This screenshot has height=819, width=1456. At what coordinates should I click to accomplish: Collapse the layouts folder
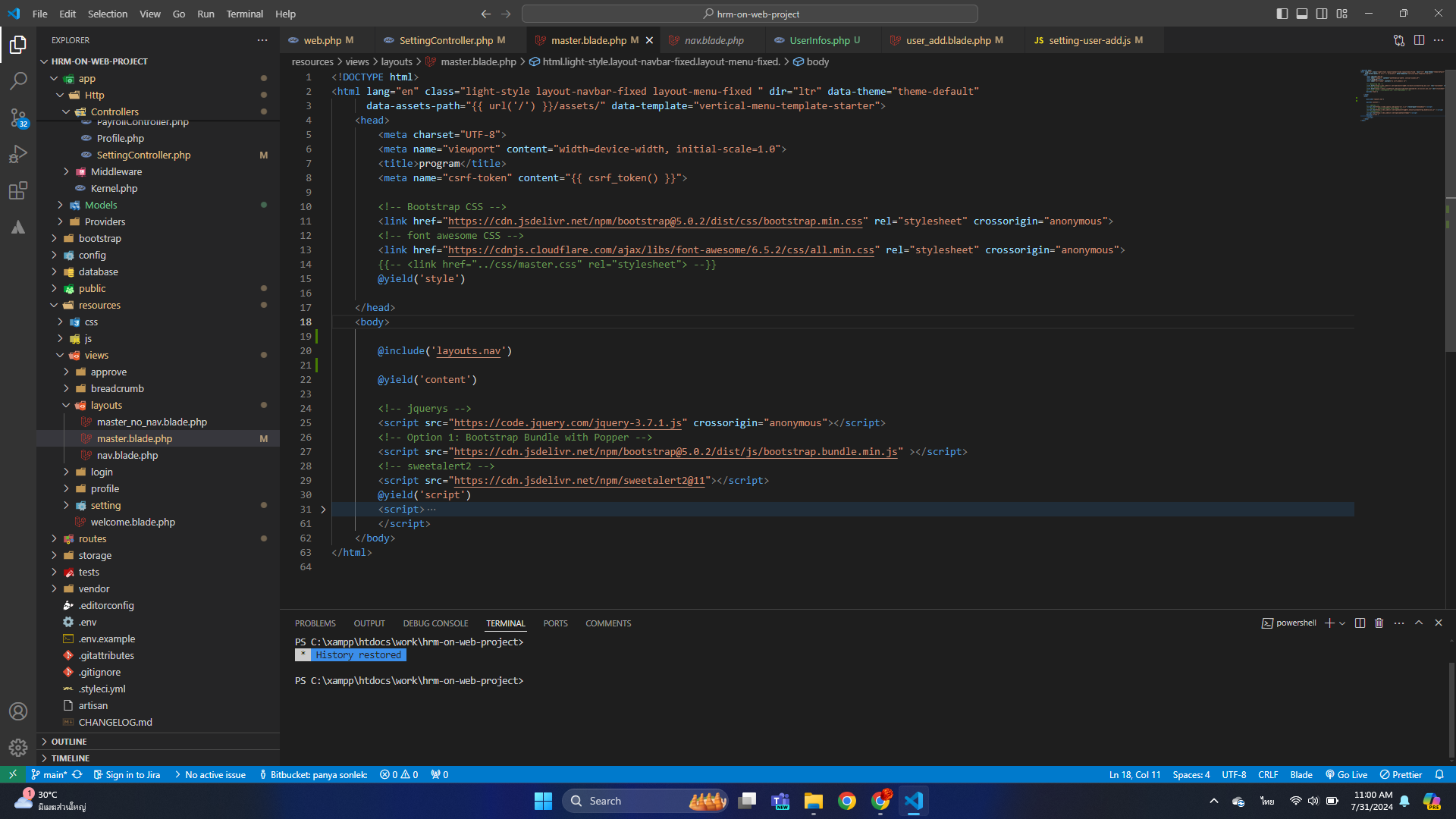coord(106,405)
